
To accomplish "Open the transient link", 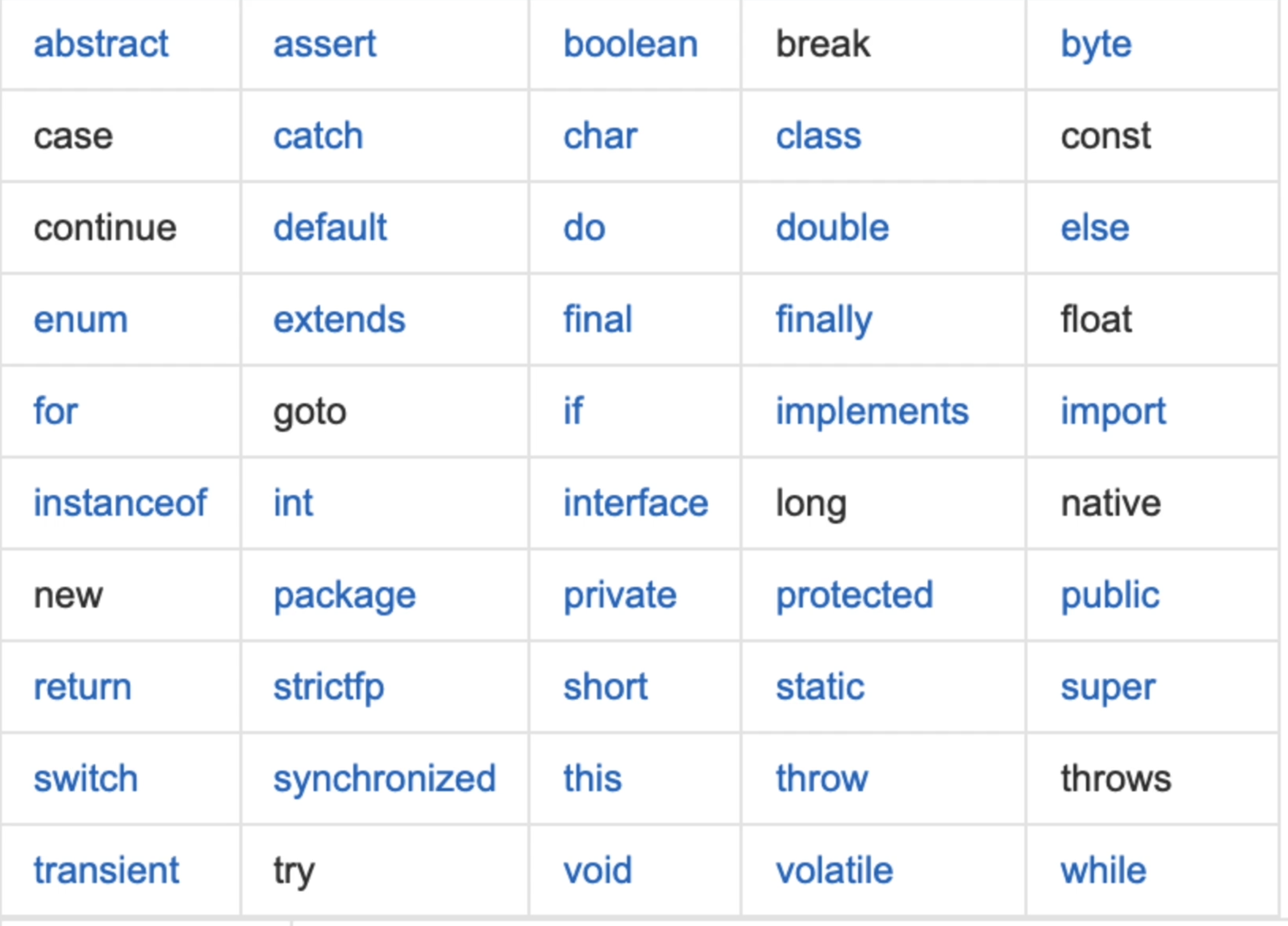I will 106,870.
